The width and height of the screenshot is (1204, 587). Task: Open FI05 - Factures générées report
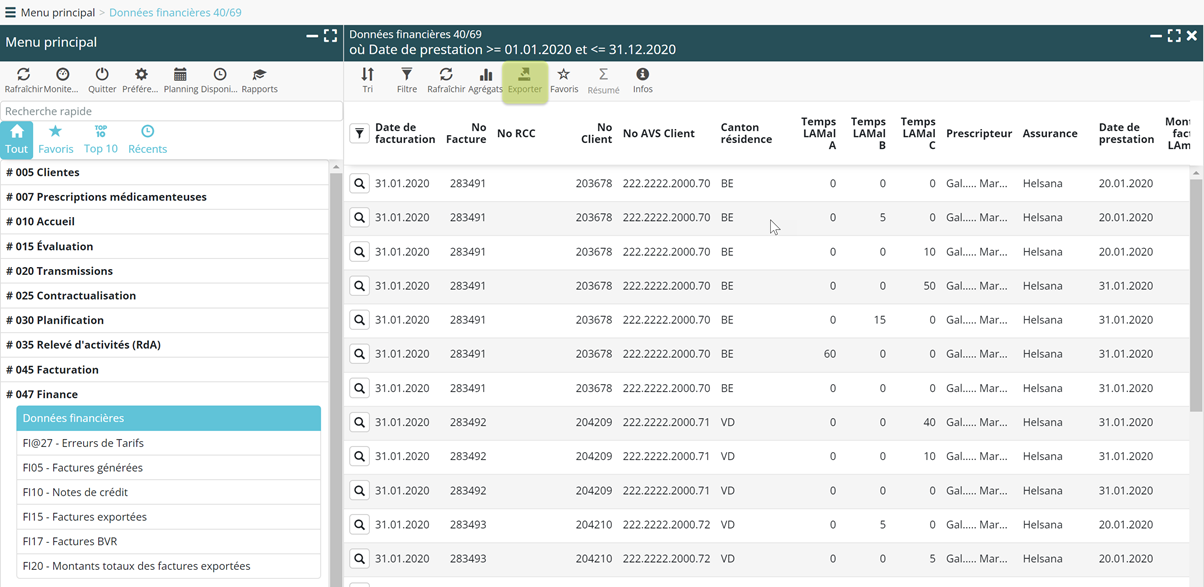pos(83,468)
